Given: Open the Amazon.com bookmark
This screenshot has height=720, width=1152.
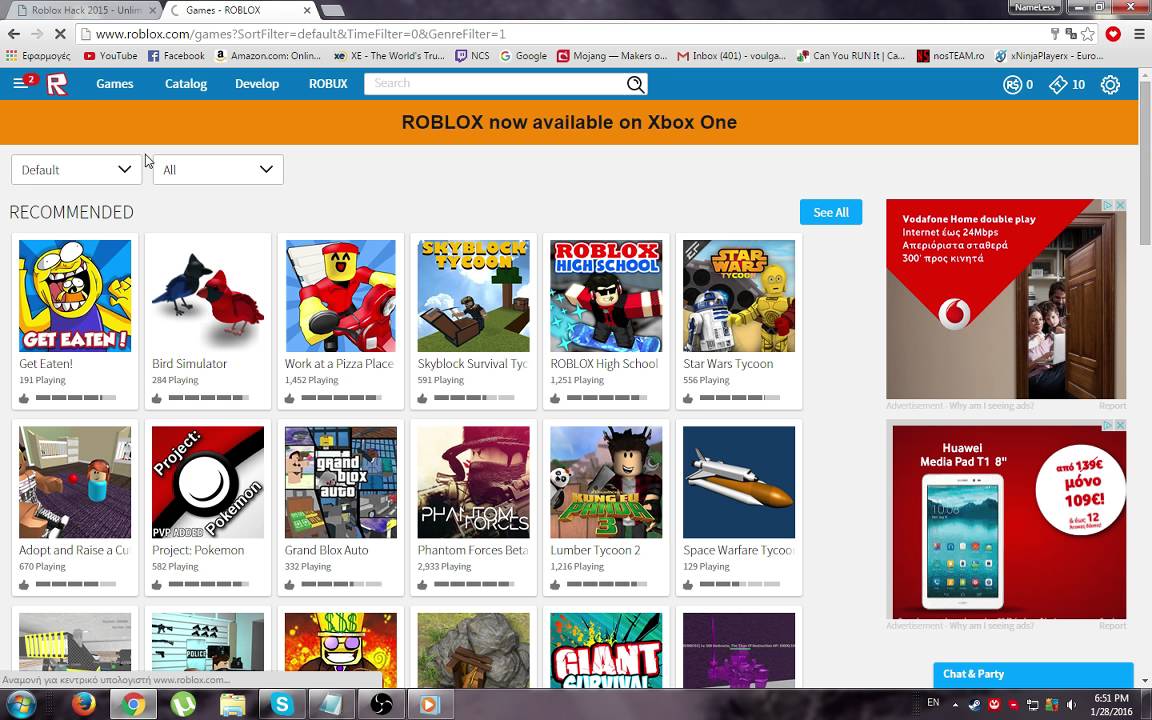Looking at the screenshot, I should (268, 56).
